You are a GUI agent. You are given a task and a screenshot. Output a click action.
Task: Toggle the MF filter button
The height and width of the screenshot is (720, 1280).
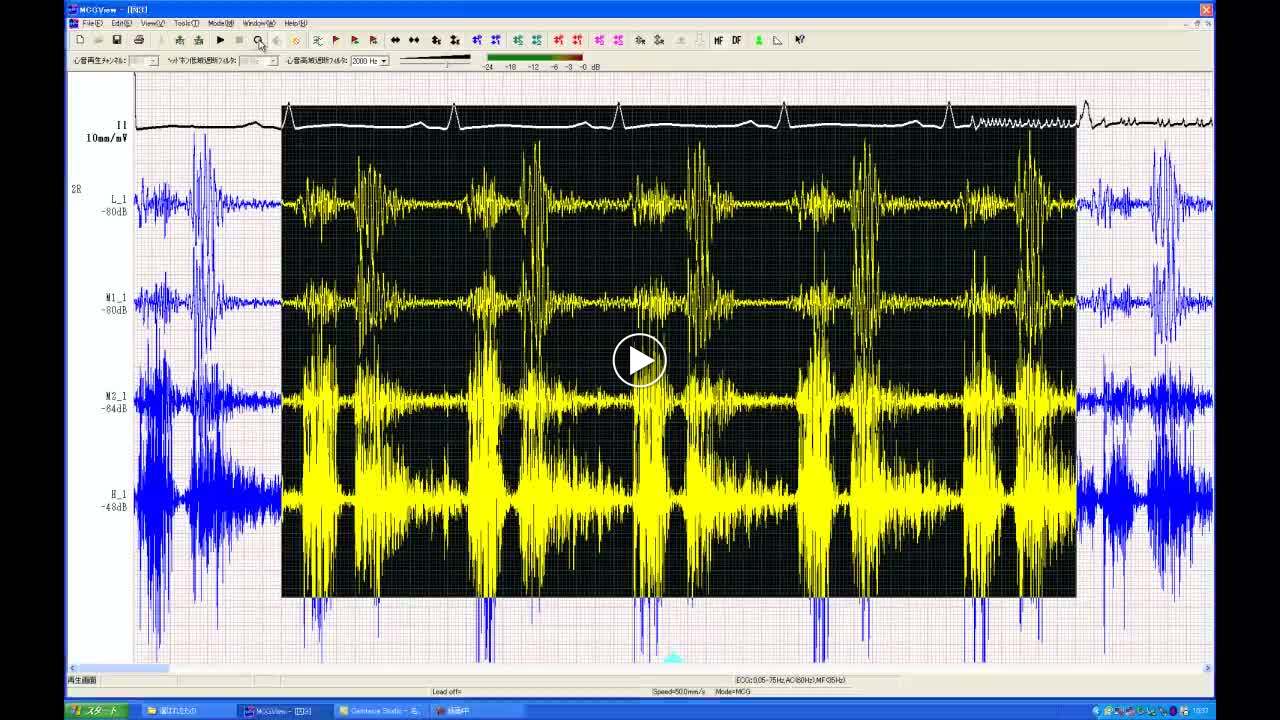click(718, 40)
